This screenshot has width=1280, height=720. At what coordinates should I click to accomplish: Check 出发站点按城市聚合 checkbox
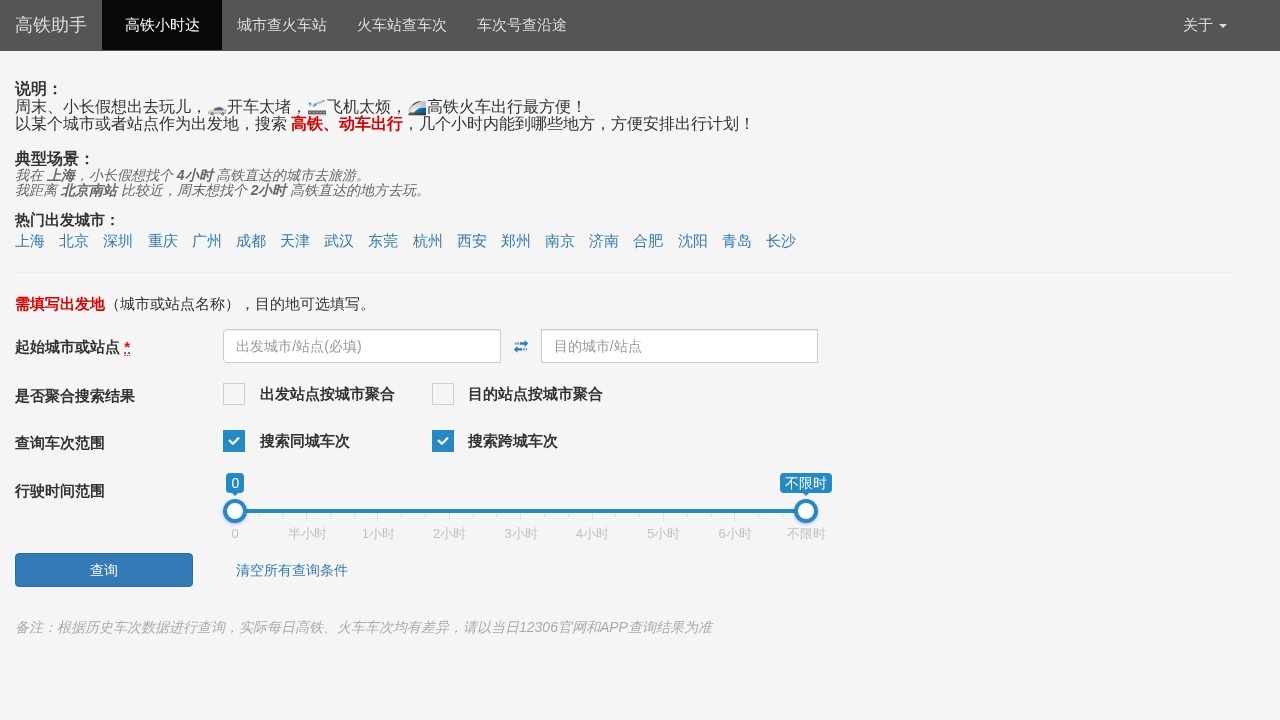(234, 394)
